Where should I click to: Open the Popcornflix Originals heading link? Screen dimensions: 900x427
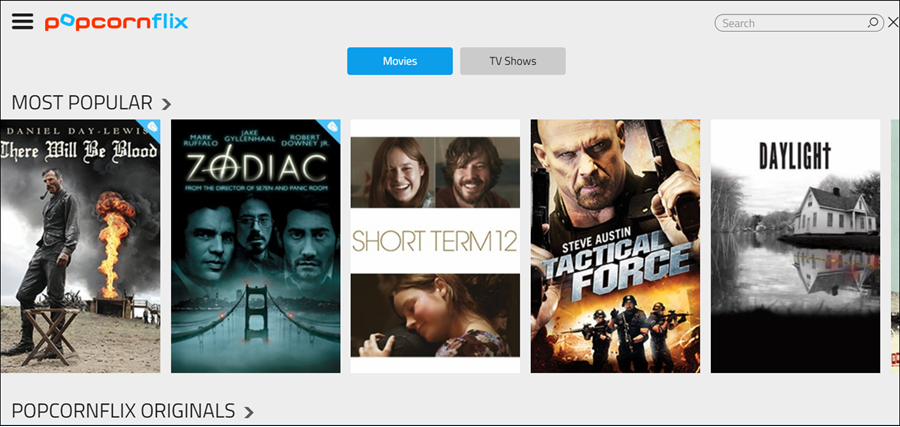pos(123,411)
